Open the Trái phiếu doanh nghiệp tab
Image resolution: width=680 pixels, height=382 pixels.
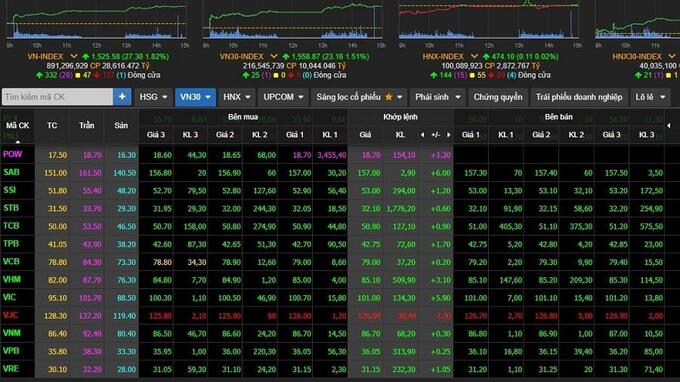[x=579, y=97]
